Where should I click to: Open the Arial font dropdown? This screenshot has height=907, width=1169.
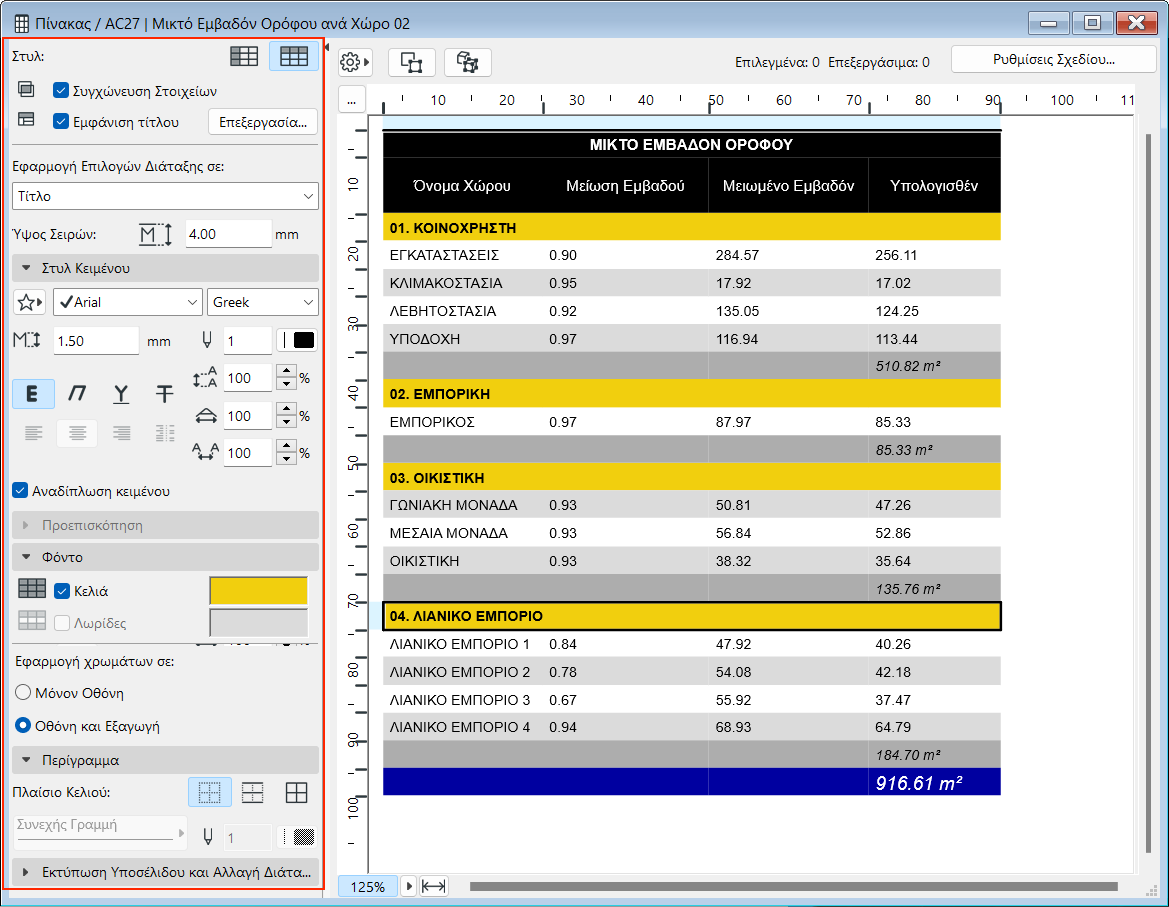128,302
